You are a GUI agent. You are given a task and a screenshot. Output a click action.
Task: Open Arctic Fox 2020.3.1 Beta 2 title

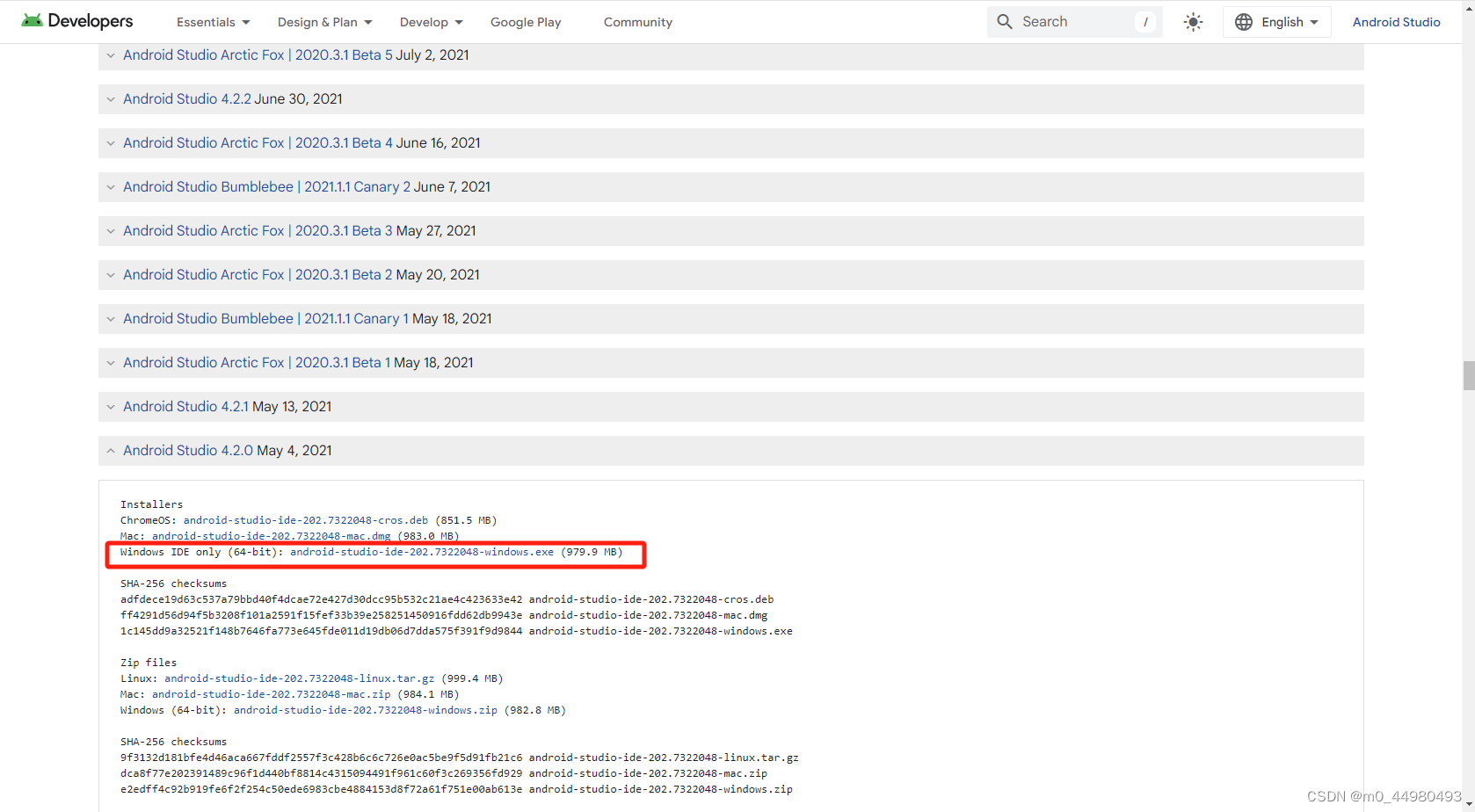click(x=258, y=274)
